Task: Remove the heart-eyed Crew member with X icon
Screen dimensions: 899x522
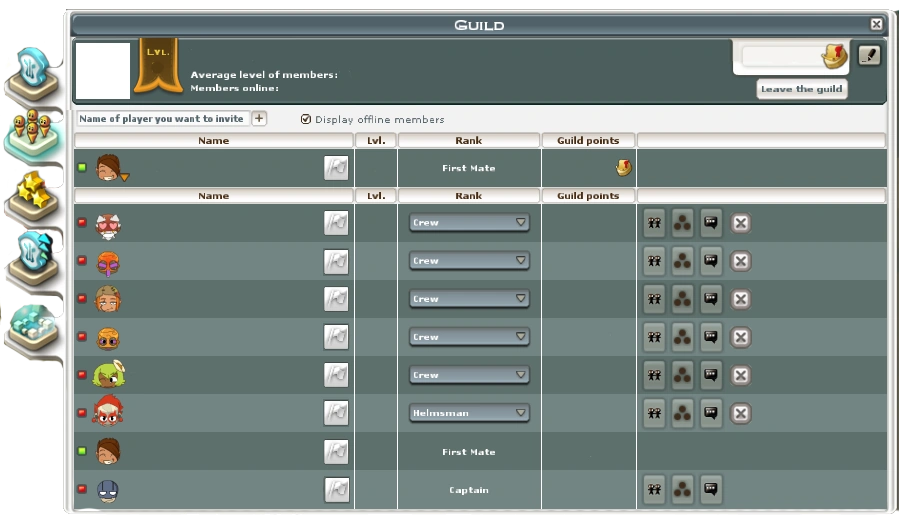Action: pyautogui.click(x=740, y=223)
